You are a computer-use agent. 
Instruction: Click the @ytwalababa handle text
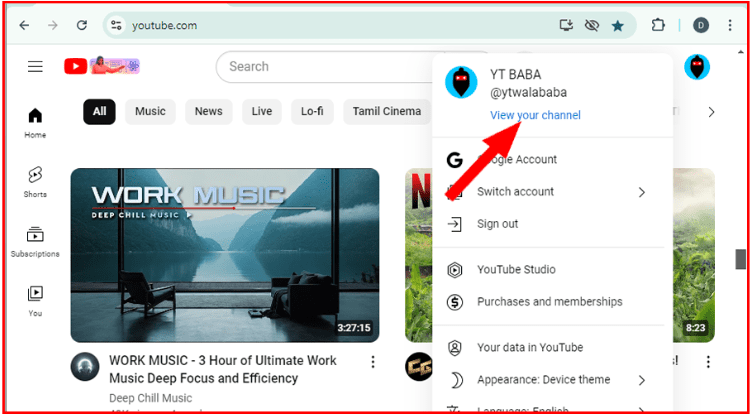coord(528,92)
